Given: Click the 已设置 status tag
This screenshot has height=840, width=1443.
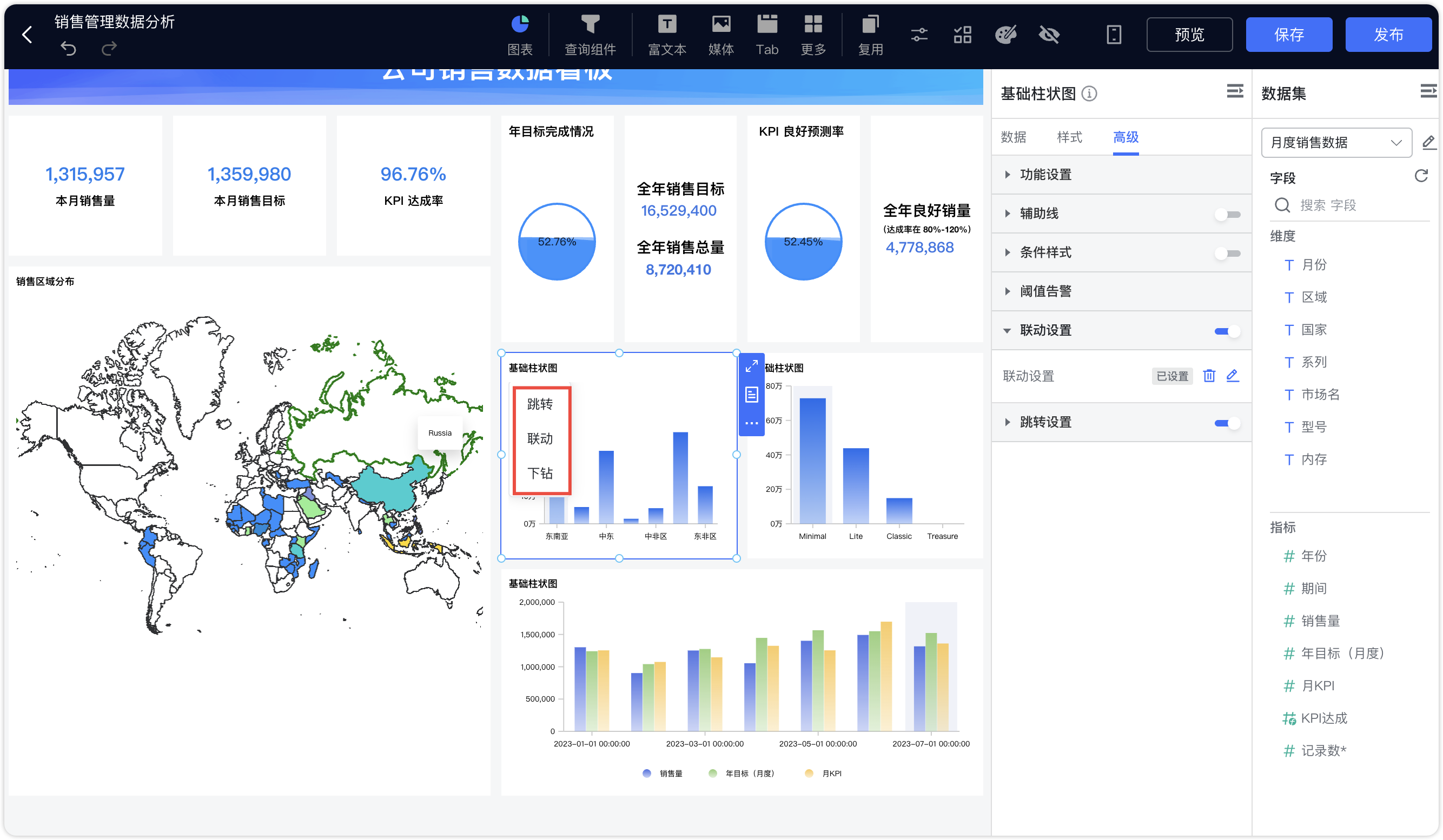Looking at the screenshot, I should click(x=1172, y=376).
